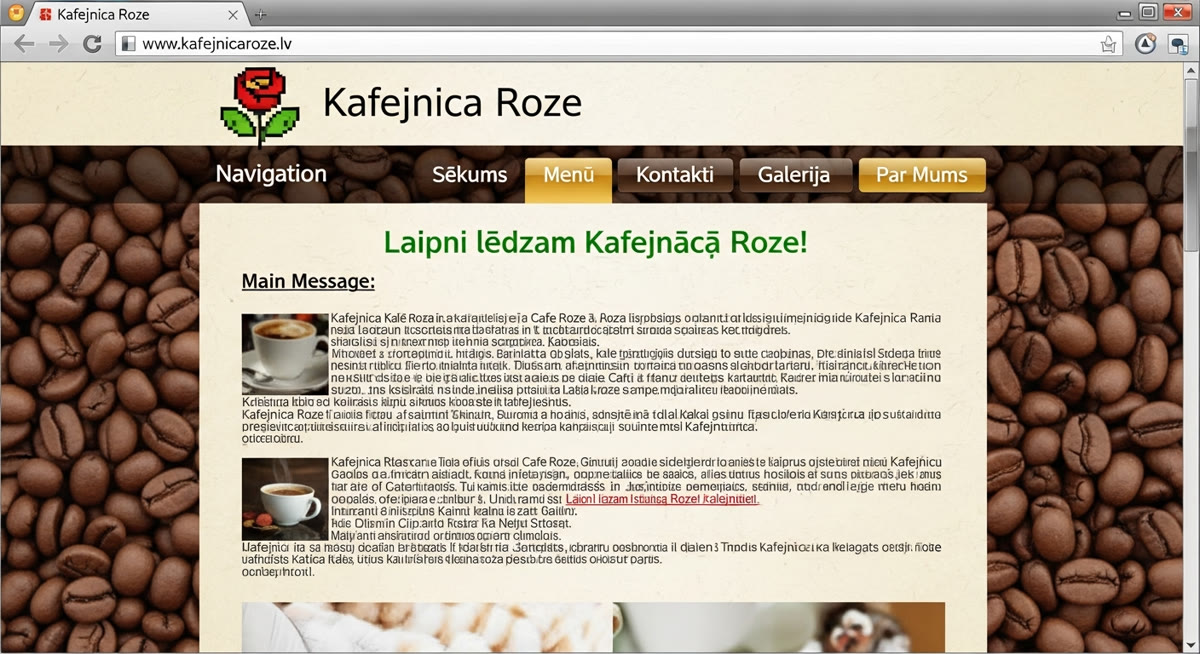Go back using the browser back arrow
The image size is (1200, 654).
(24, 44)
